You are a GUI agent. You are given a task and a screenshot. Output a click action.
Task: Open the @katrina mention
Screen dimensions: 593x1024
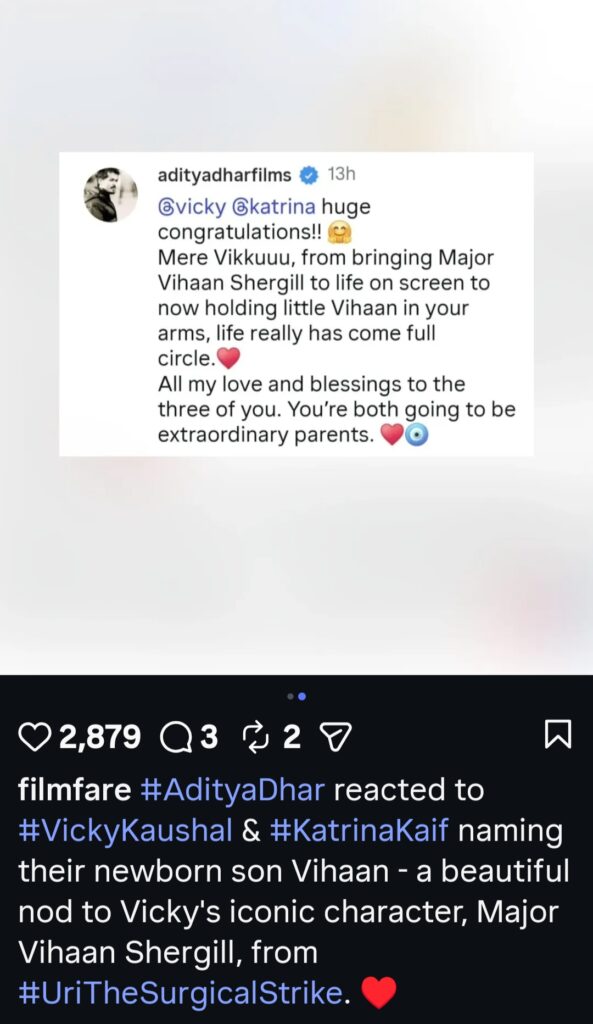[x=274, y=207]
